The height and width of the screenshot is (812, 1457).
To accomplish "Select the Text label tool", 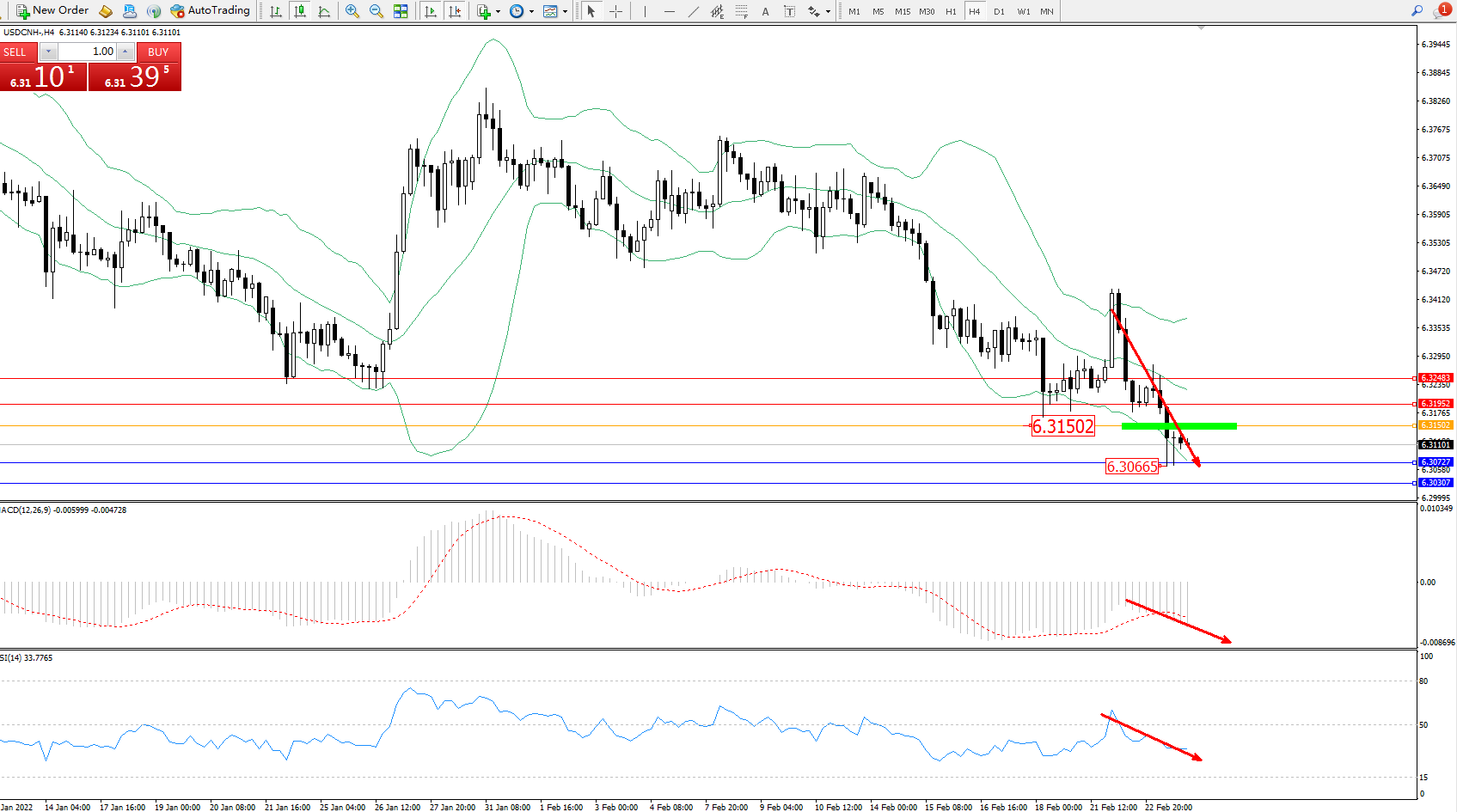I will click(x=765, y=11).
